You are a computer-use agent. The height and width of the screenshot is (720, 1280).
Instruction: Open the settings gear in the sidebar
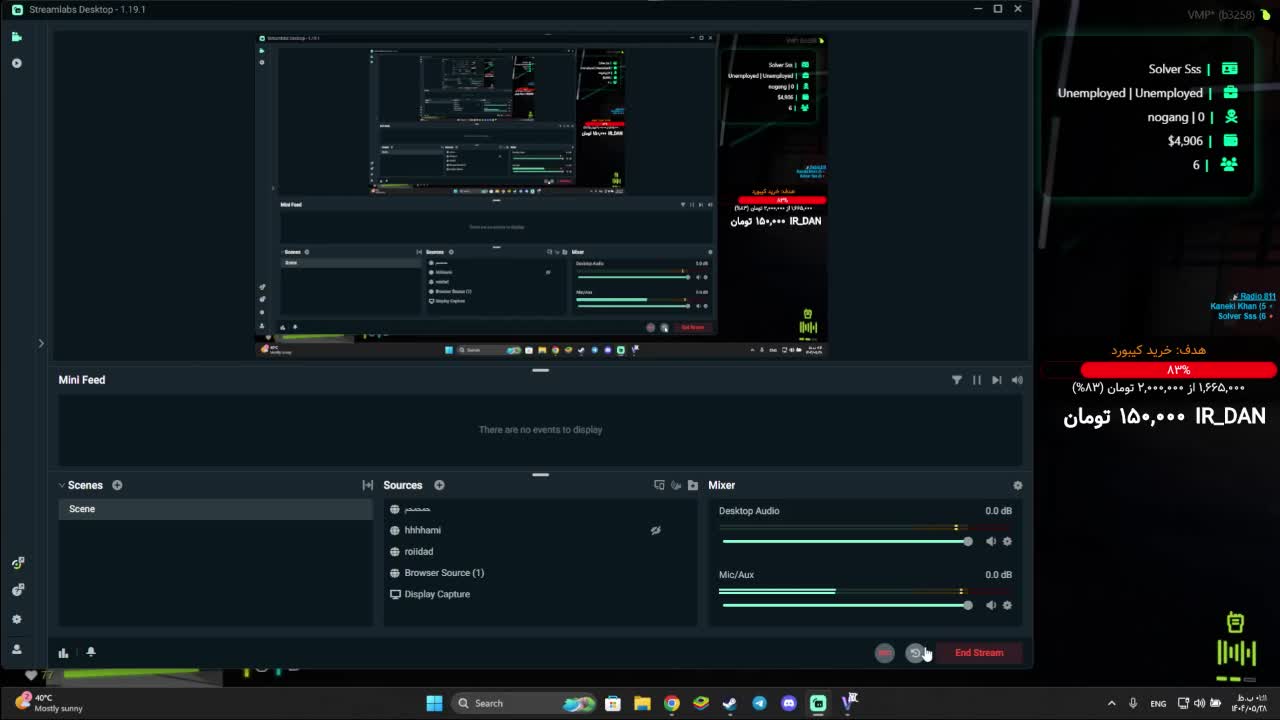tap(16, 619)
